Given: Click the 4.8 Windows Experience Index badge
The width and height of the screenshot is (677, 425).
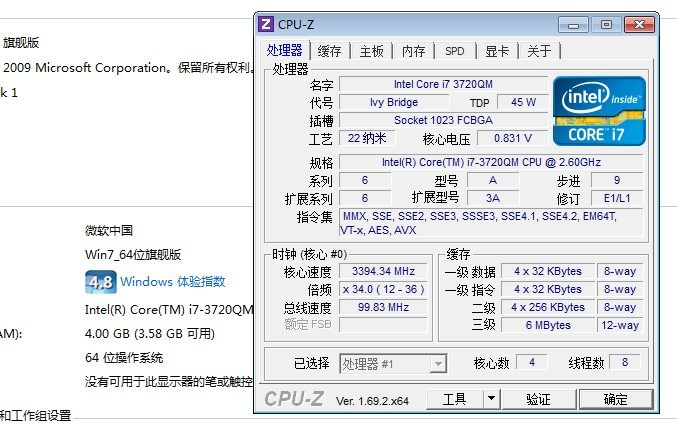Looking at the screenshot, I should 101,282.
